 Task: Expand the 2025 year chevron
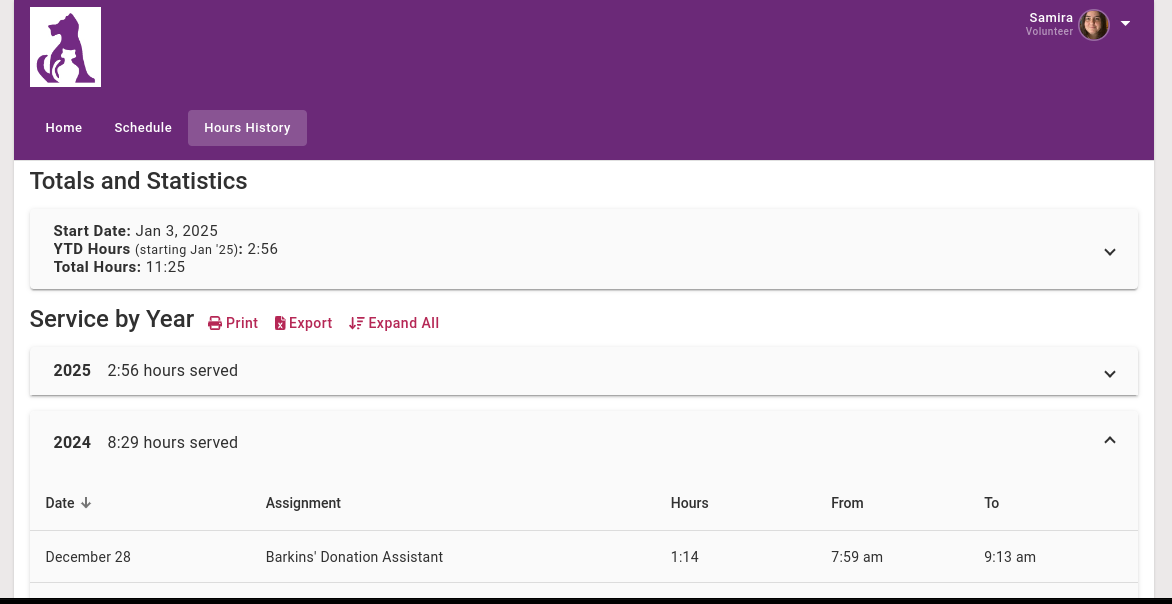[x=1110, y=374]
